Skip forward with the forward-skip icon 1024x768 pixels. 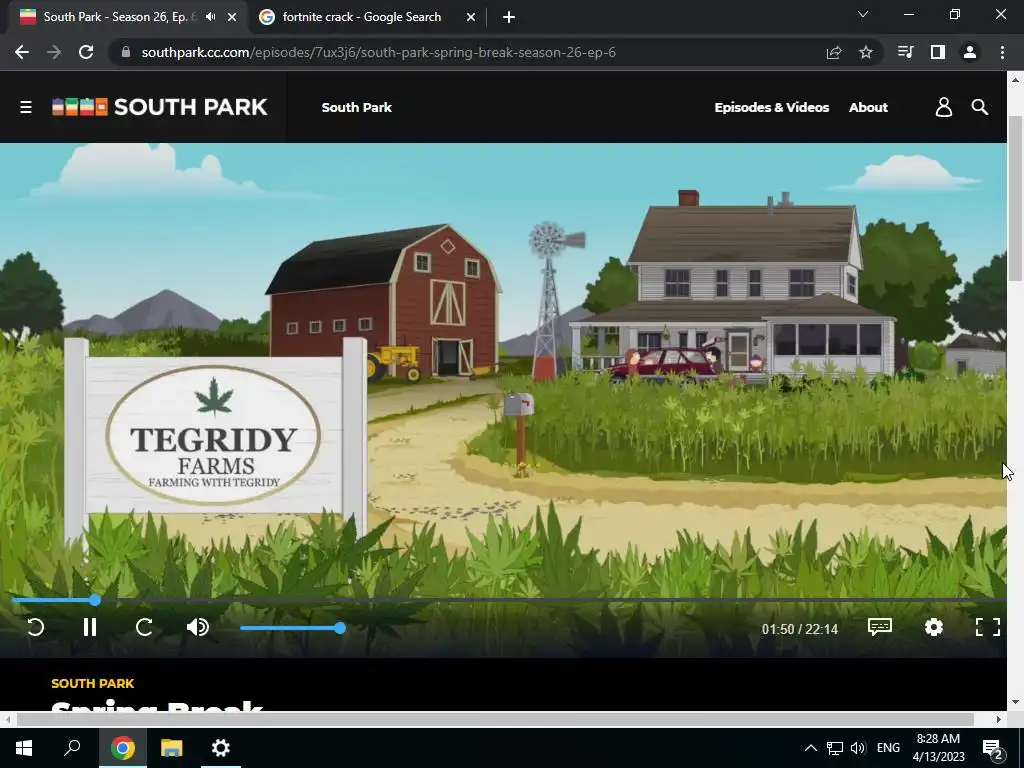144,628
